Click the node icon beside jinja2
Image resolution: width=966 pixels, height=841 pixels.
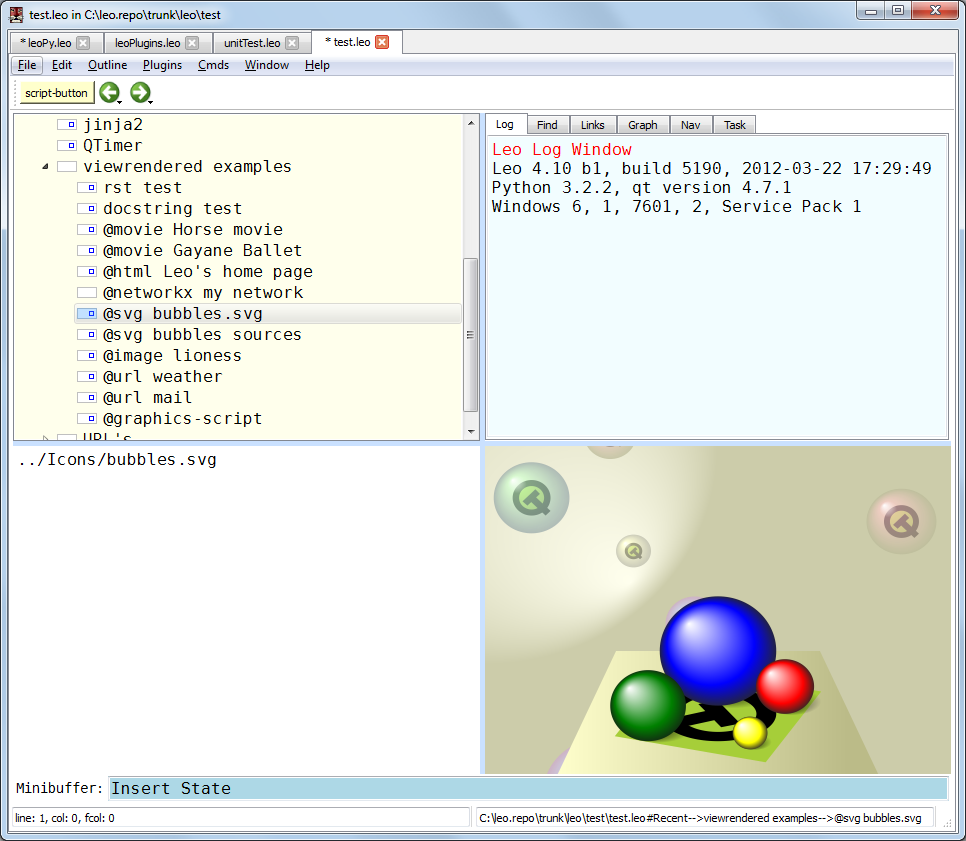(x=67, y=124)
